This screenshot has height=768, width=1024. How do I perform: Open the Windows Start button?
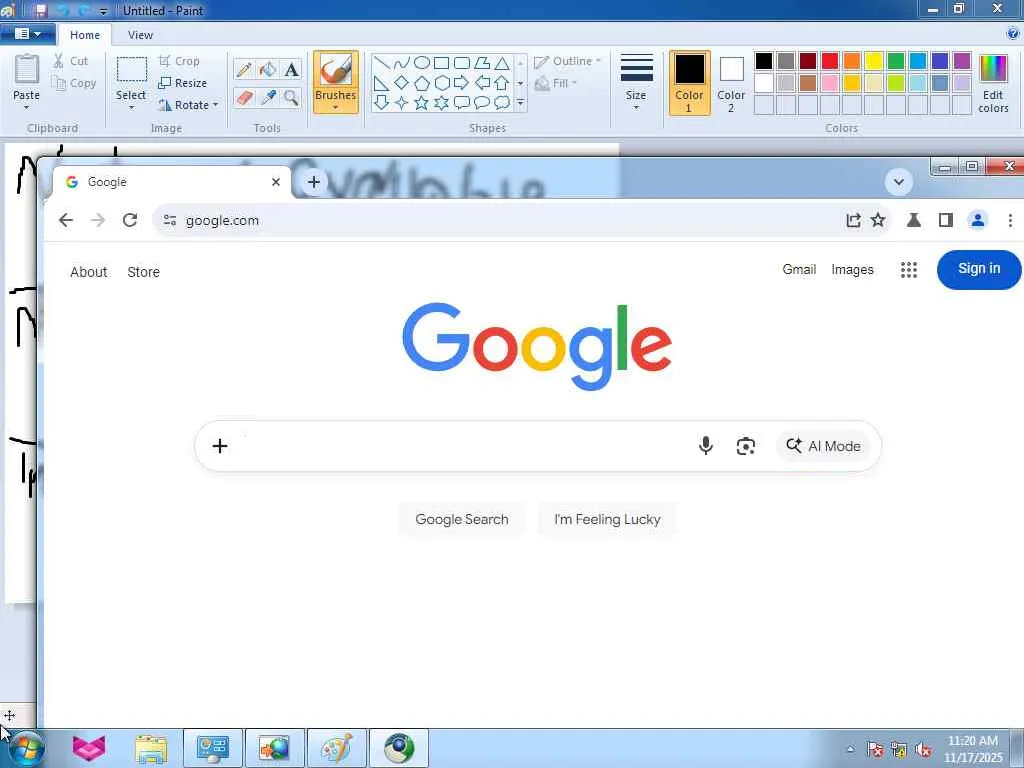click(26, 748)
